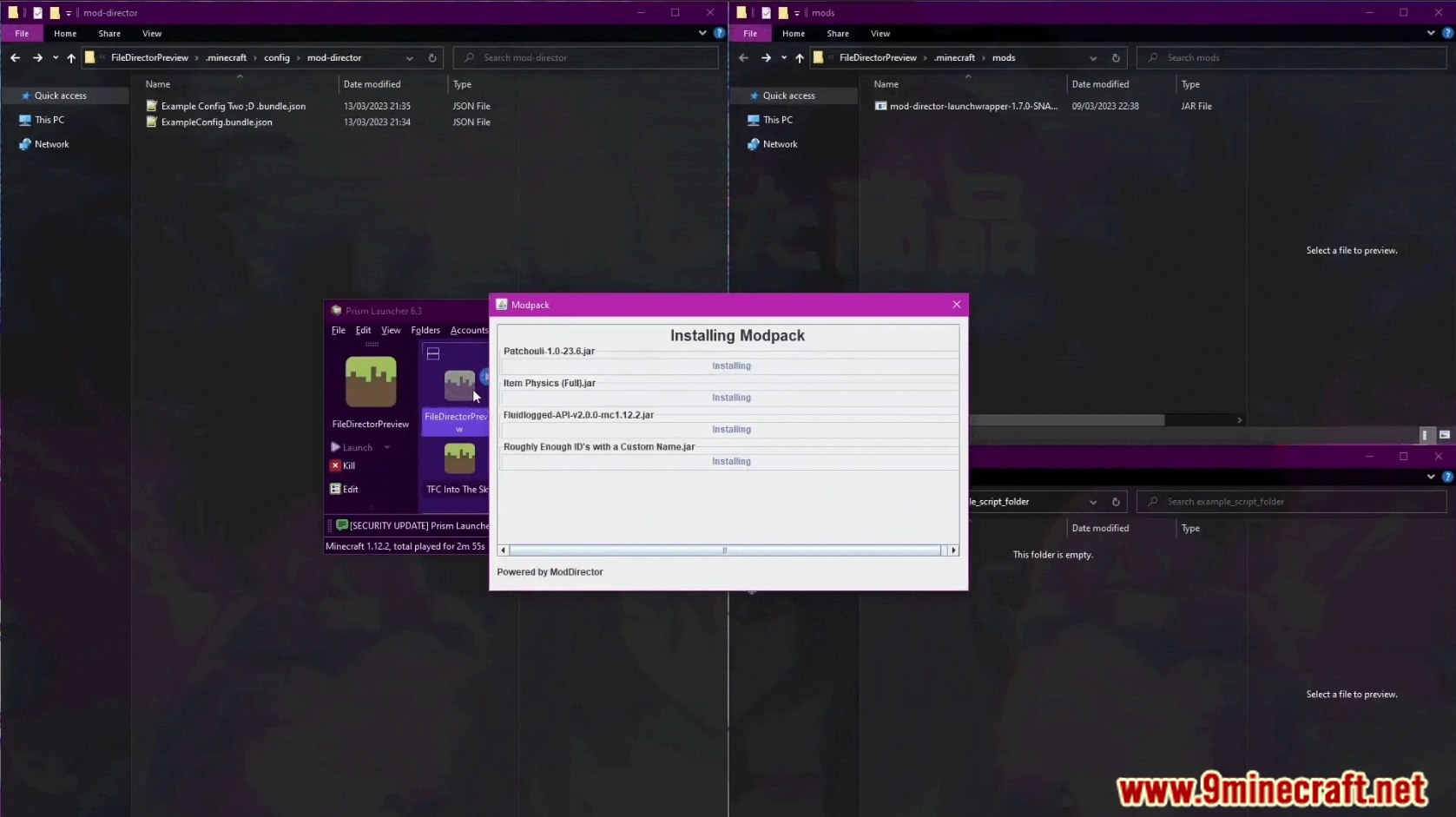Select This PC in mods window sidebar
The height and width of the screenshot is (817, 1456).
778,120
